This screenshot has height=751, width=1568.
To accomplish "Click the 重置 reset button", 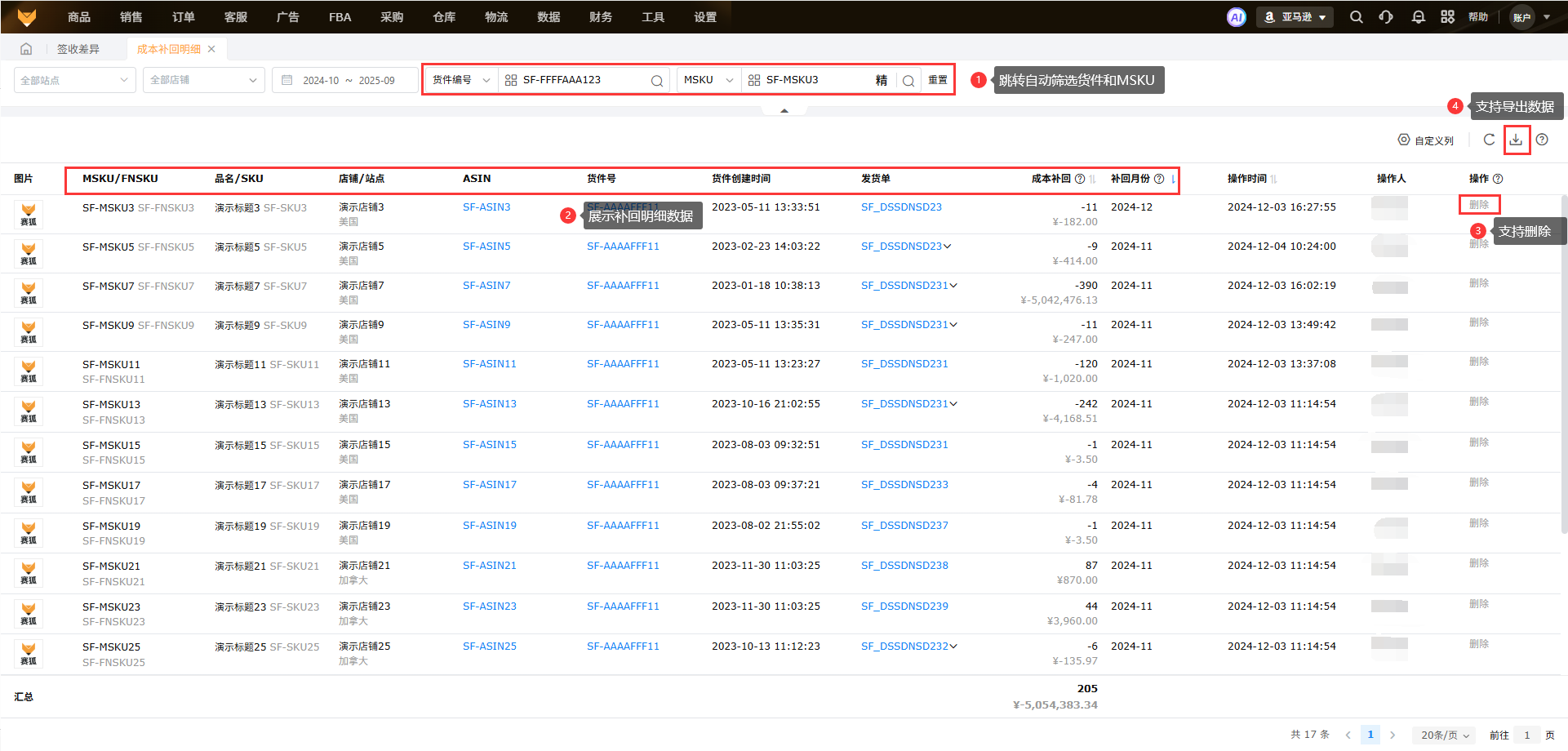I will [x=938, y=80].
